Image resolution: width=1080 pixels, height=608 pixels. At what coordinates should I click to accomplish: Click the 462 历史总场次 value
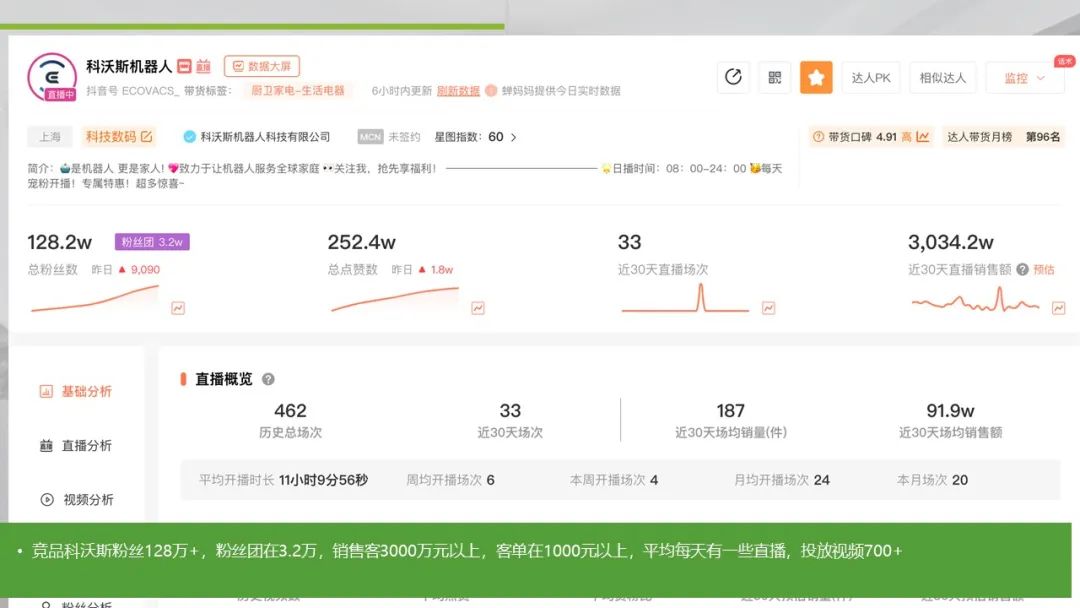point(290,411)
